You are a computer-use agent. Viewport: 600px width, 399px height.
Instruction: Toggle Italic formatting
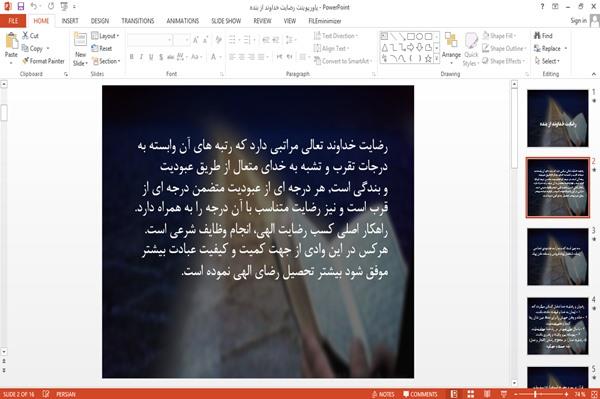pyautogui.click(x=141, y=57)
